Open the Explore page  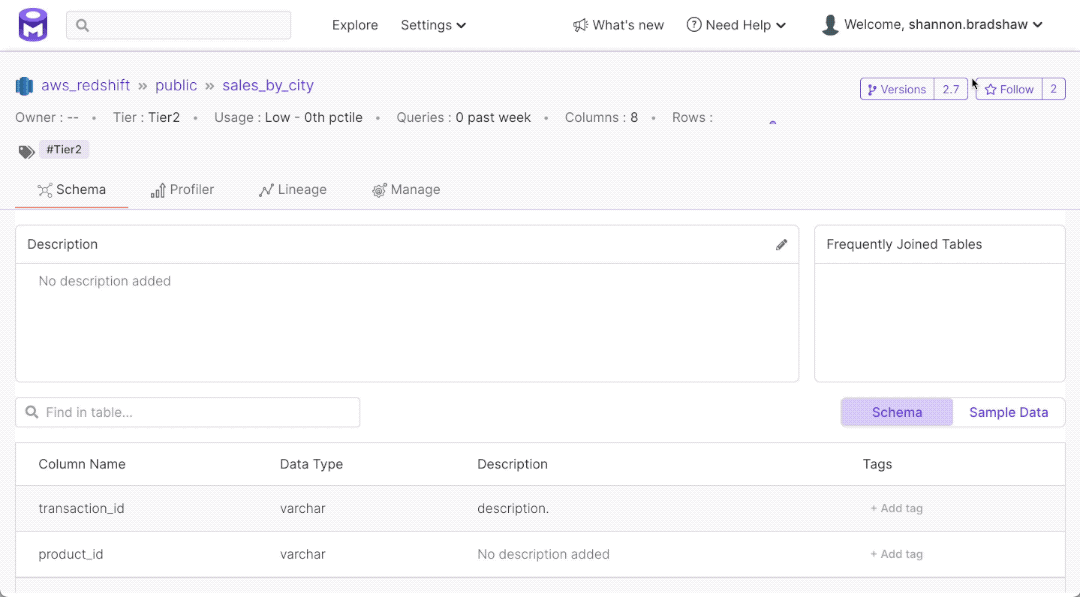click(355, 25)
